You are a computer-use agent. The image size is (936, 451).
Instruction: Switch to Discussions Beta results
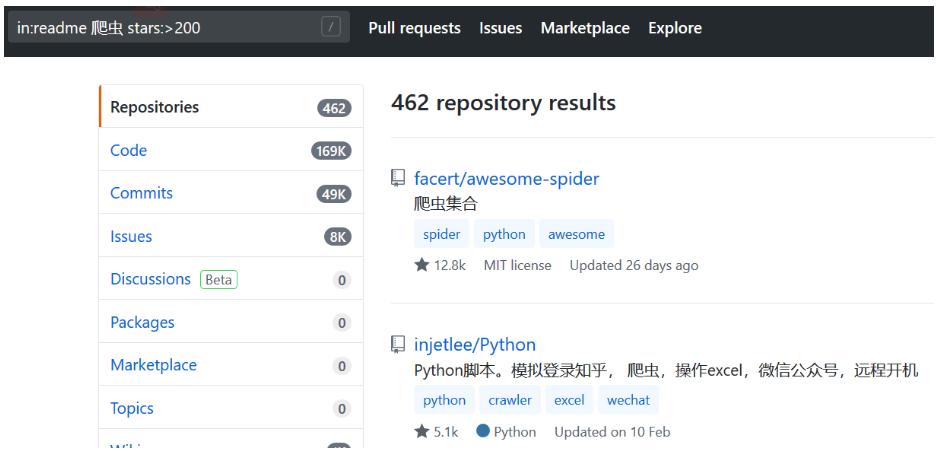pyautogui.click(x=231, y=279)
